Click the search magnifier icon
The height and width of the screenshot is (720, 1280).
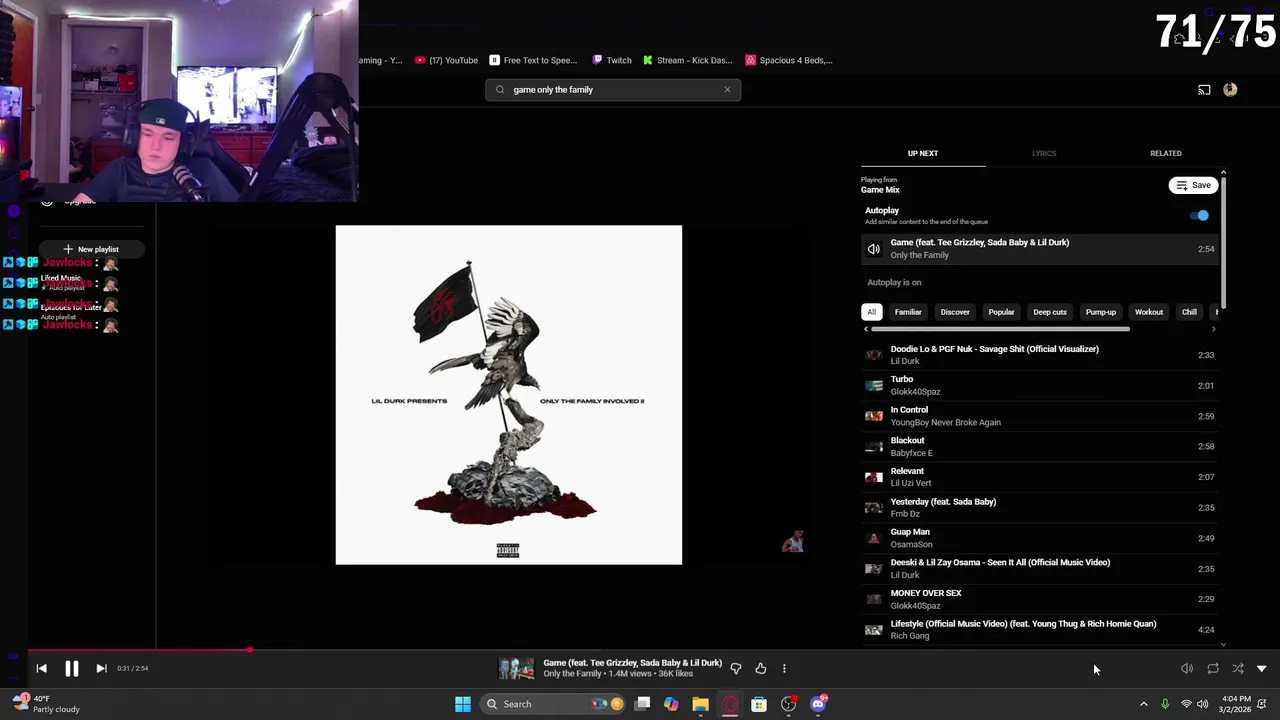(x=500, y=90)
